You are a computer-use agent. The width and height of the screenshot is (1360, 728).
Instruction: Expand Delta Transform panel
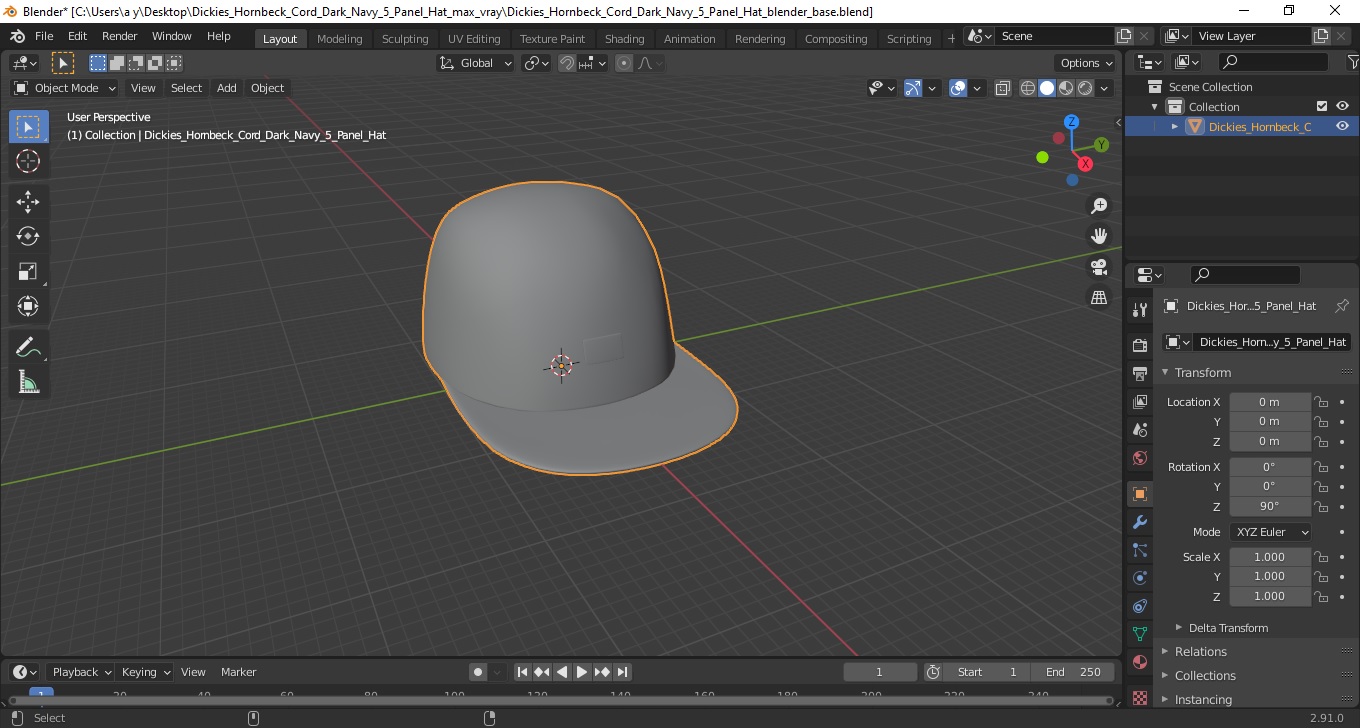[x=1227, y=628]
